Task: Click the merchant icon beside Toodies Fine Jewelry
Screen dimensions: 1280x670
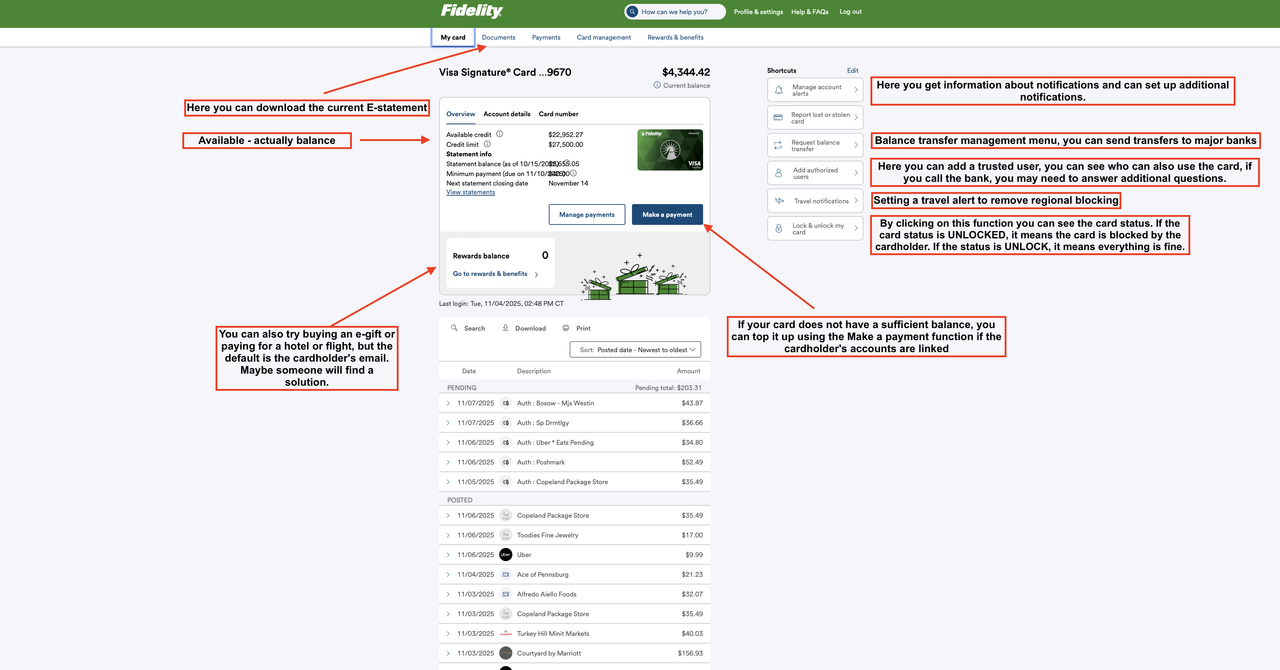Action: coord(506,535)
